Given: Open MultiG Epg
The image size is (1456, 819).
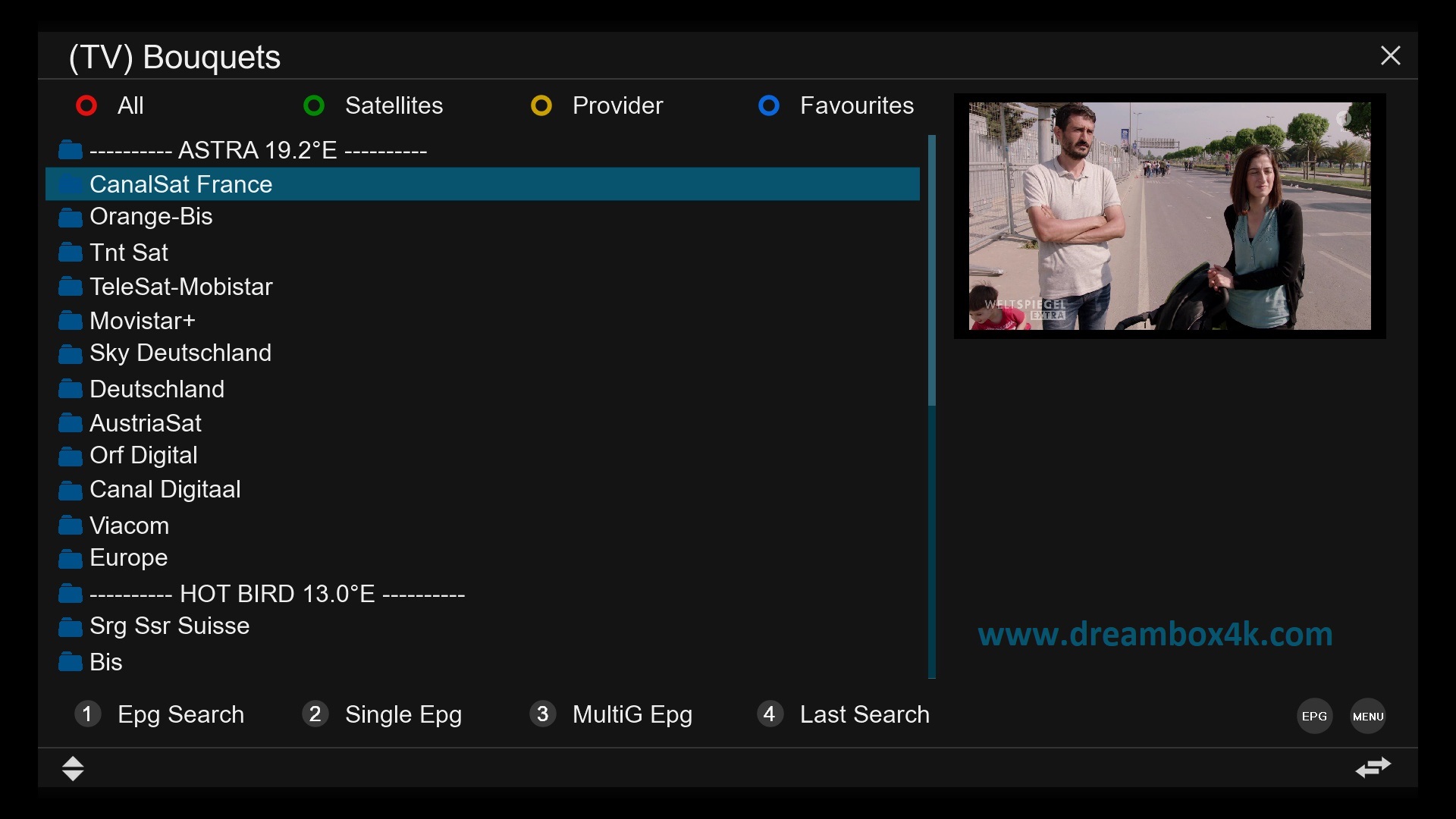Looking at the screenshot, I should (632, 714).
